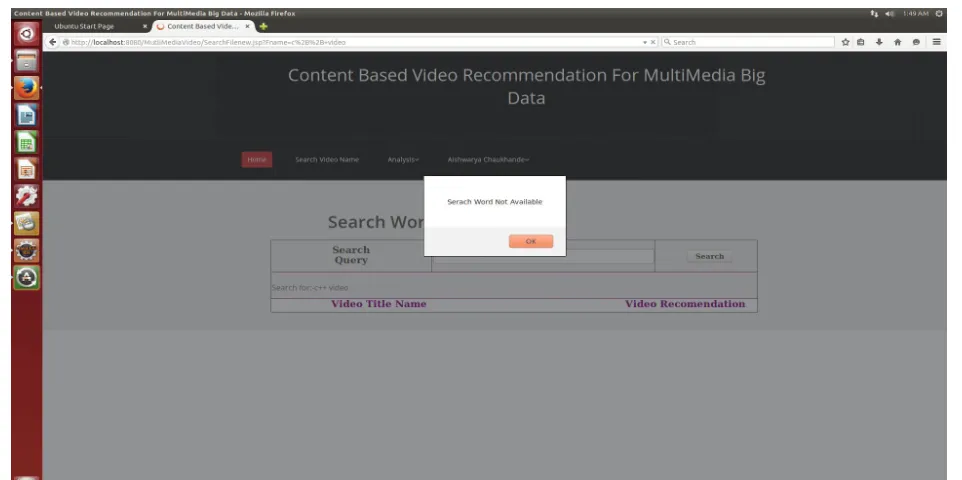Open the network indicator in top panel

click(x=874, y=14)
